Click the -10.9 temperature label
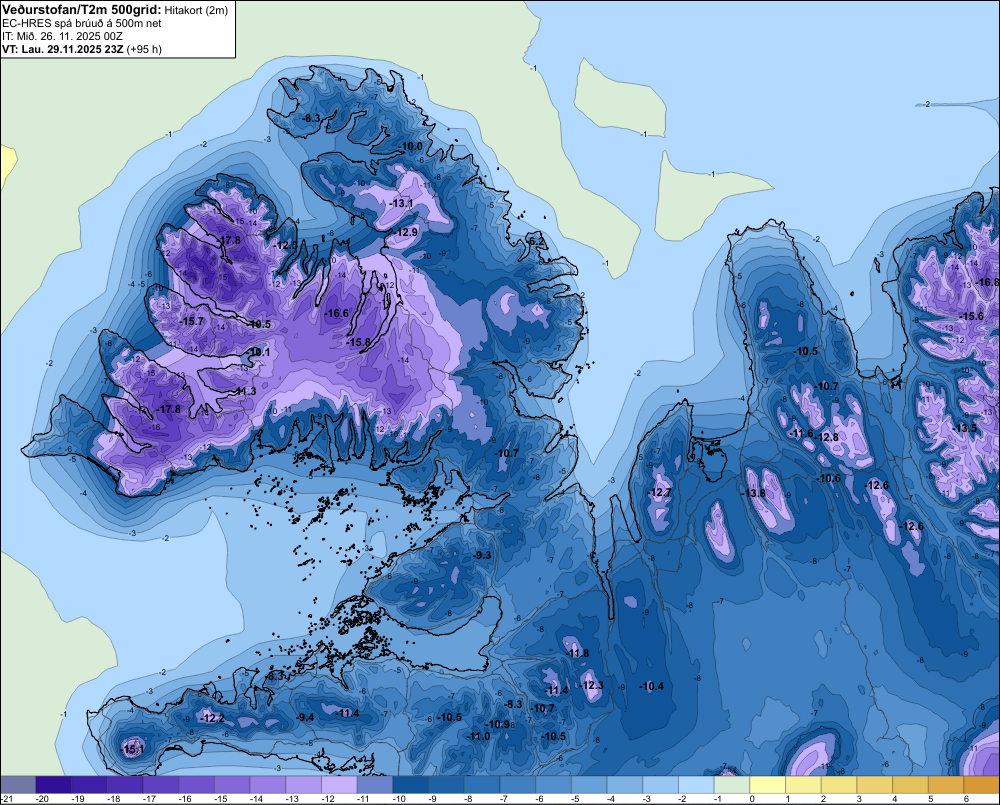Viewport: 1000px width, 805px height. pos(499,724)
